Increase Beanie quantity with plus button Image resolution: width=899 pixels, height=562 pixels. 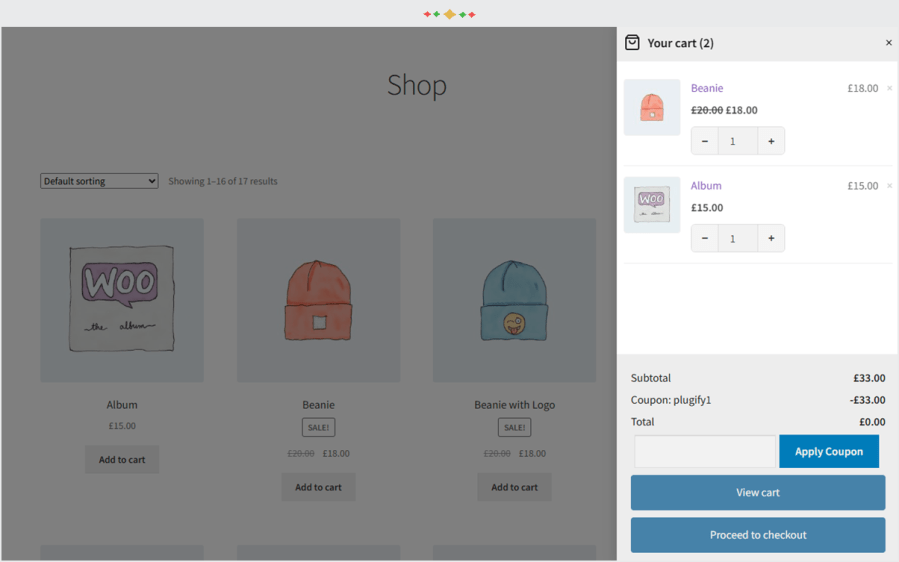point(771,141)
